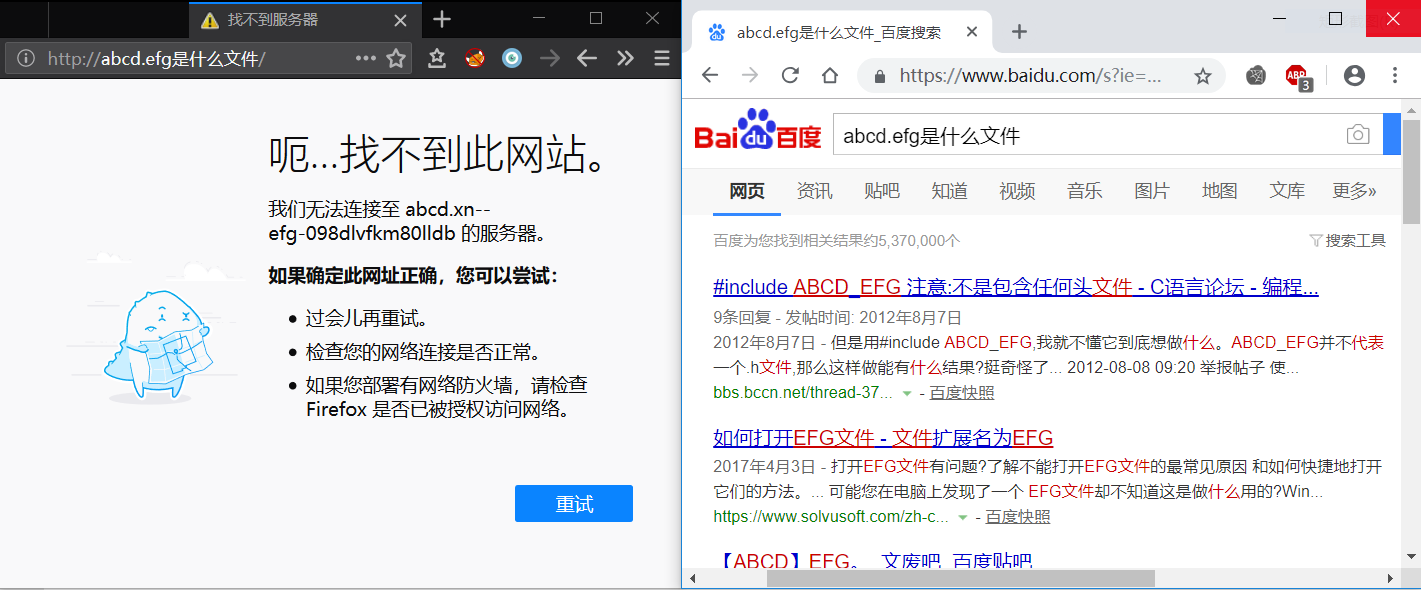The image size is (1421, 590).
Task: Open '#include ABCD_EFG' search result link
Action: tap(1016, 288)
